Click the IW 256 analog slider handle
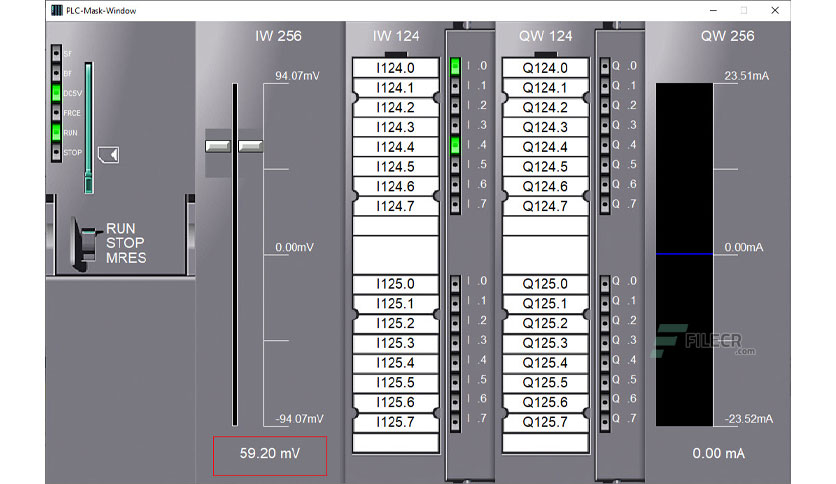 234,146
